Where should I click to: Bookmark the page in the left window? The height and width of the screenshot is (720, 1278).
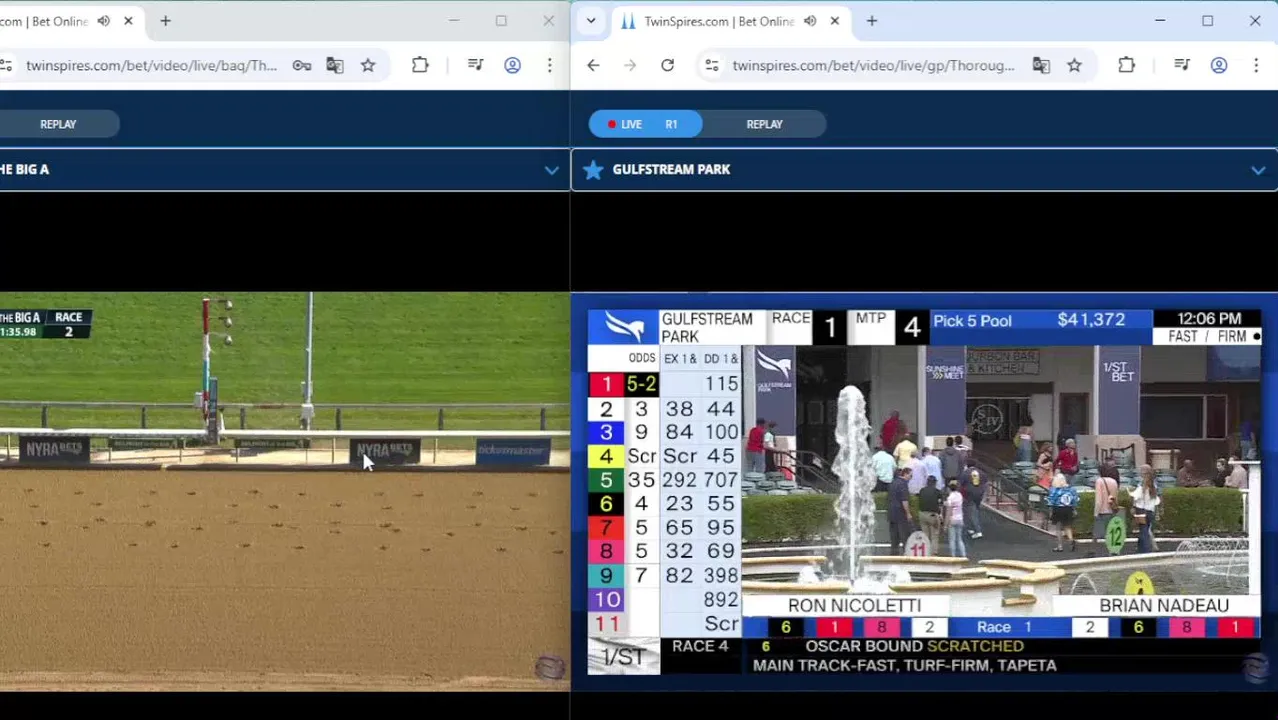(x=368, y=66)
